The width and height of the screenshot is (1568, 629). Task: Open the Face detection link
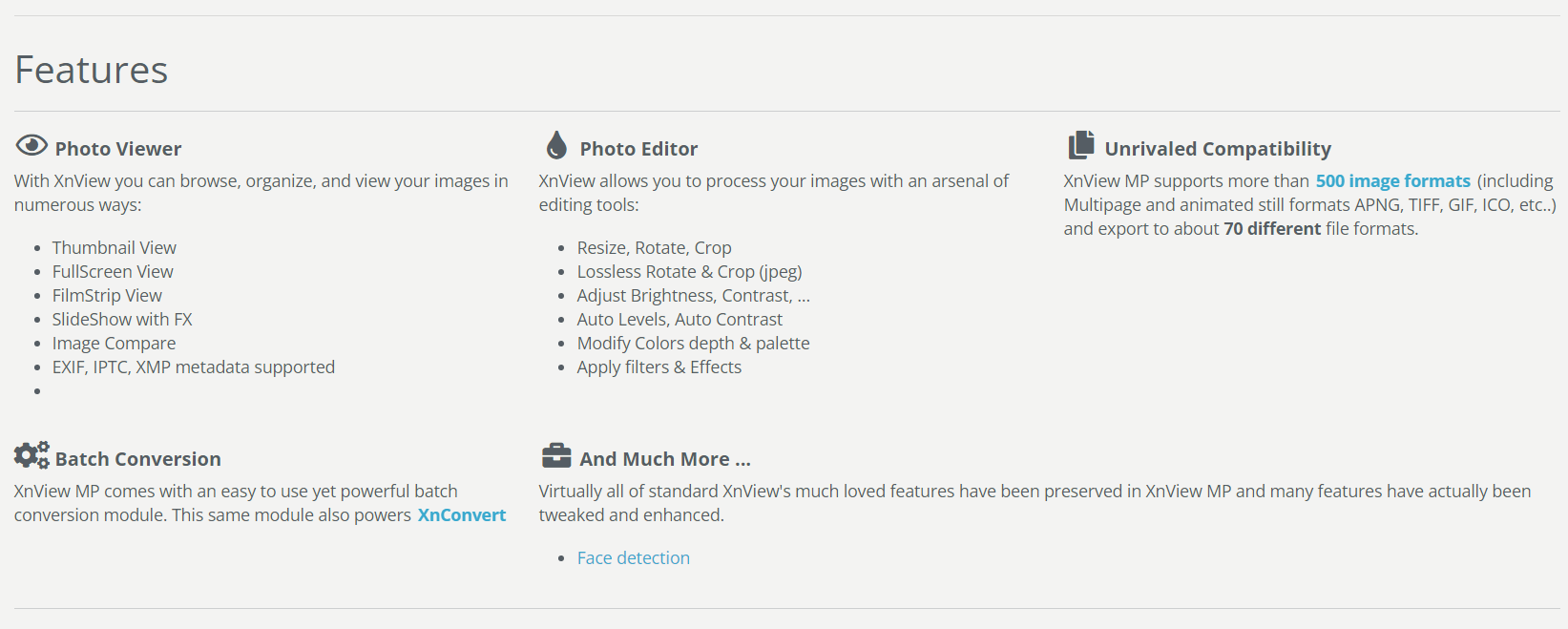[x=633, y=558]
